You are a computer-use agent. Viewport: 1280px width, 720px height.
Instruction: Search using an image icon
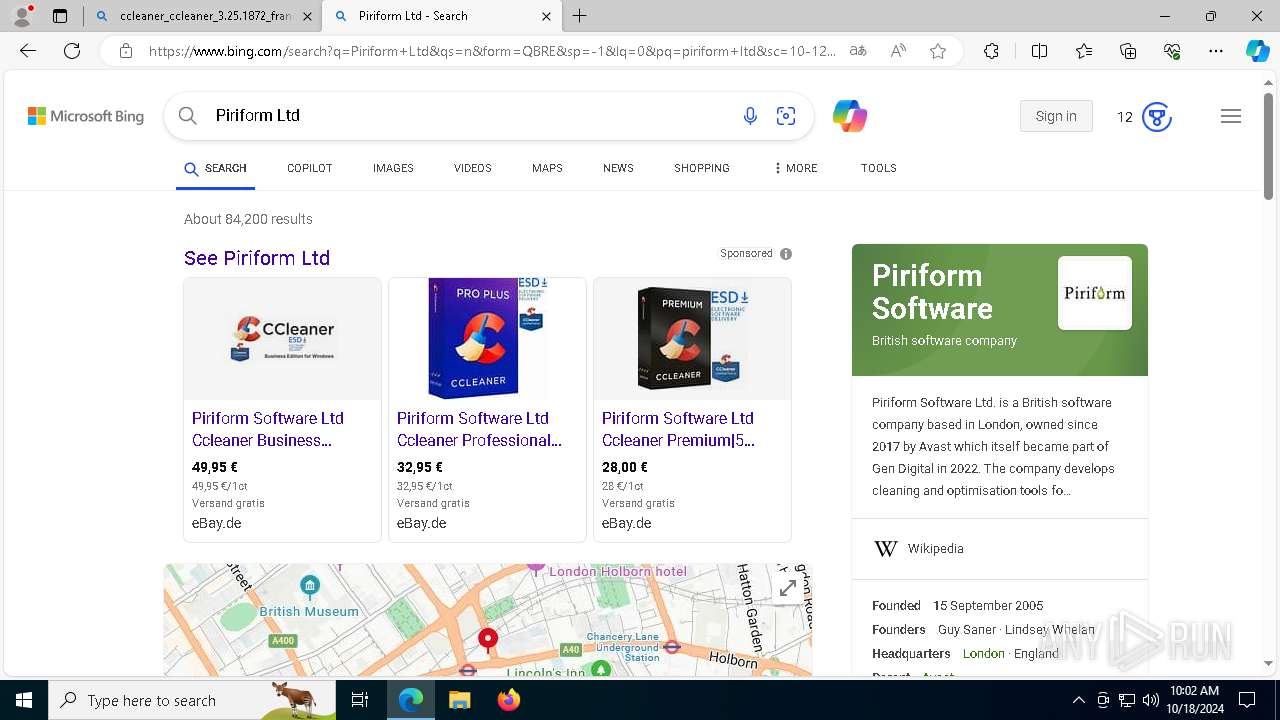click(x=786, y=116)
